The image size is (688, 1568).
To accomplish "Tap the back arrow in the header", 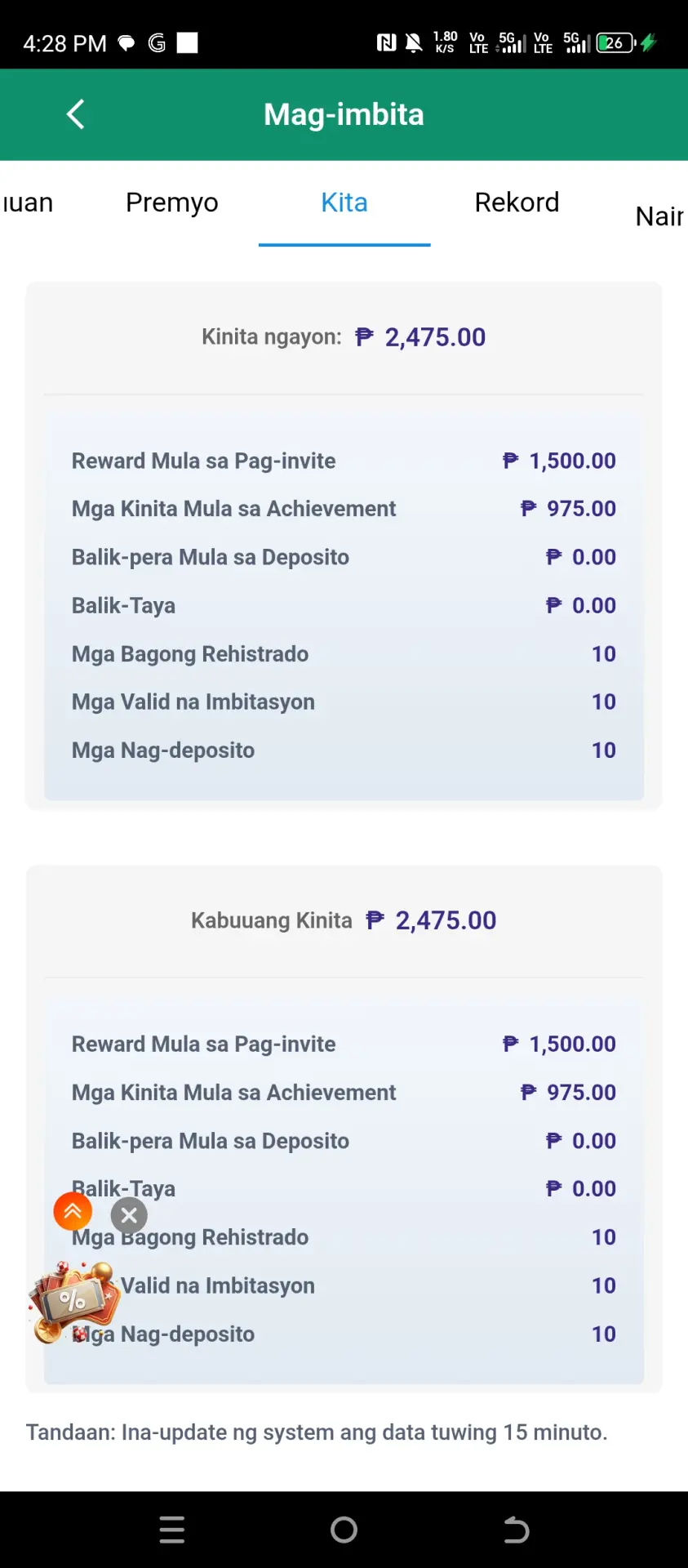I will pos(75,114).
